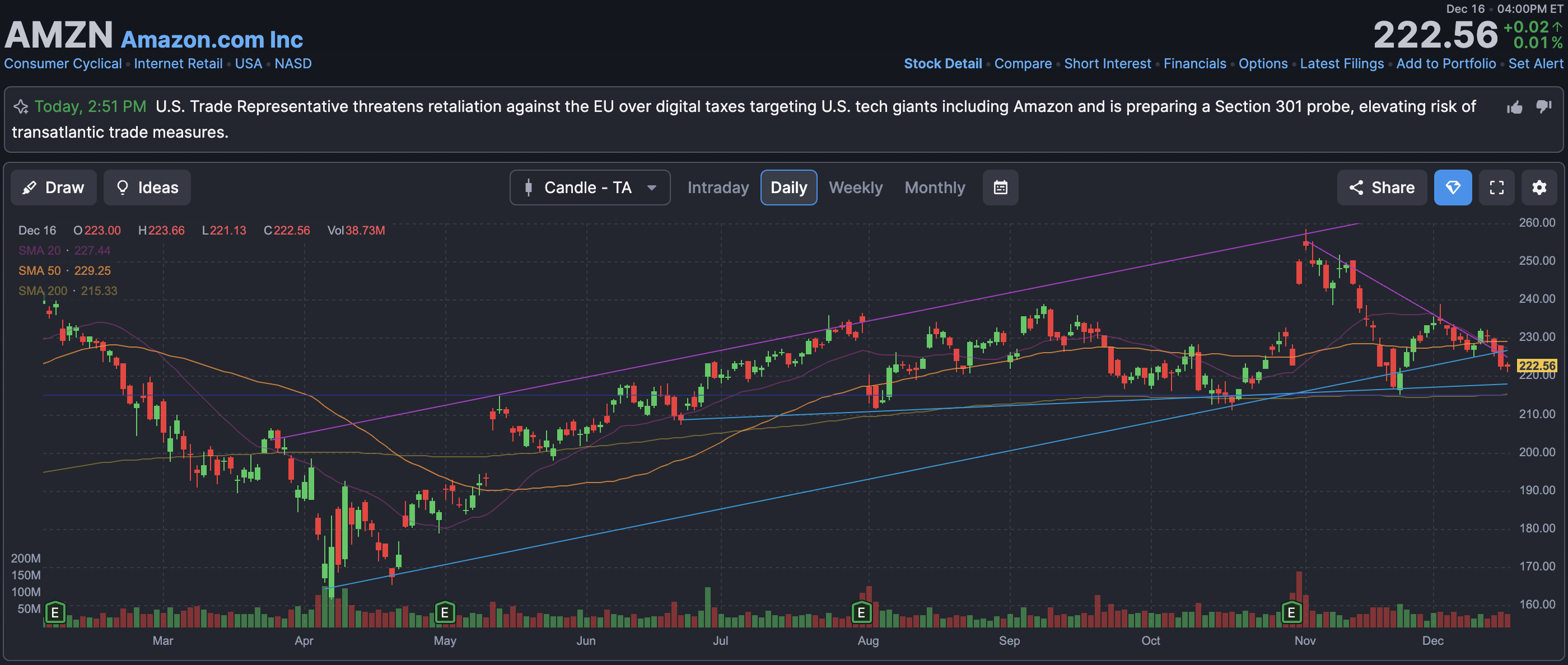Open the calendar date range icon
The height and width of the screenshot is (665, 1568).
click(1000, 188)
